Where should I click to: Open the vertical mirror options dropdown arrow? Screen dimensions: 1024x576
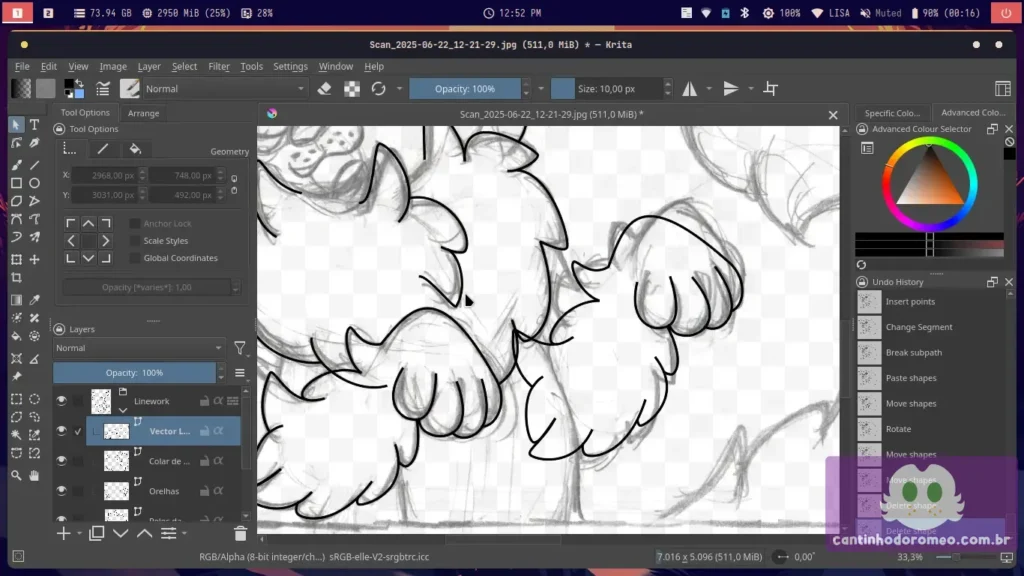(750, 89)
